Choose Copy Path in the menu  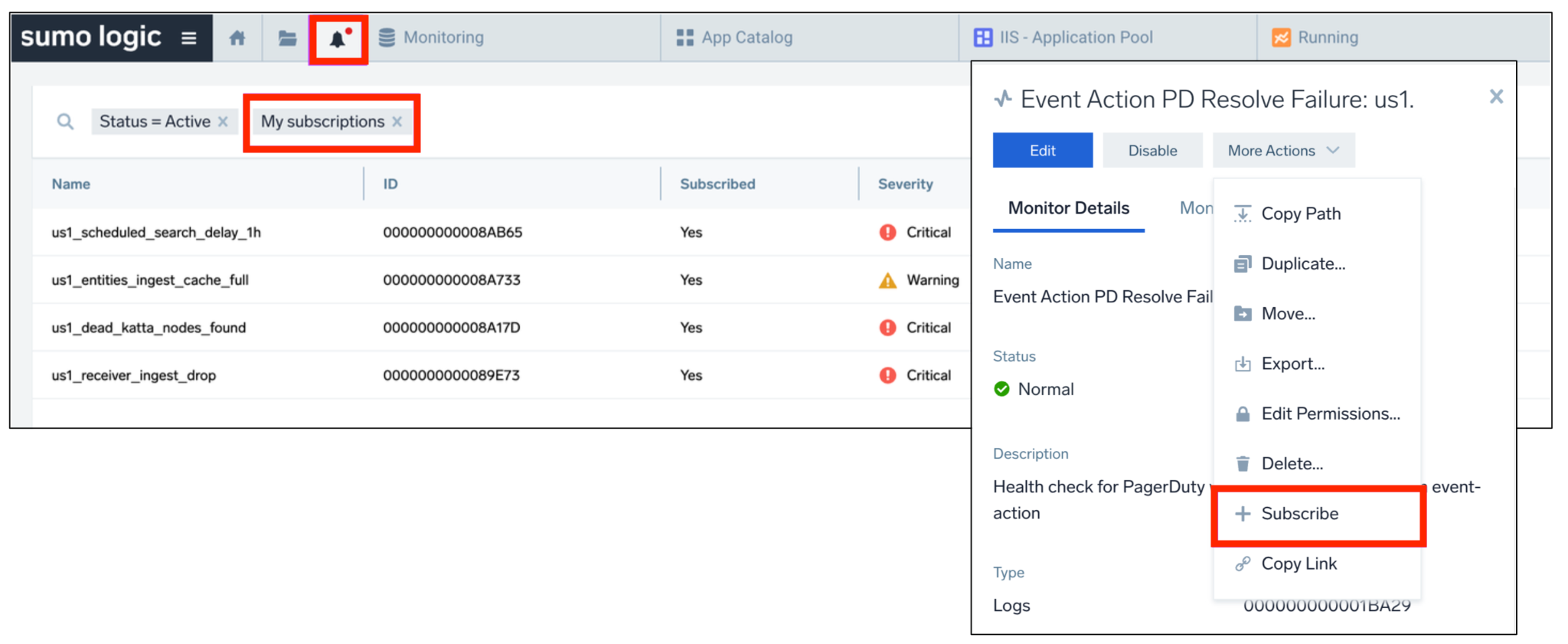(1300, 214)
